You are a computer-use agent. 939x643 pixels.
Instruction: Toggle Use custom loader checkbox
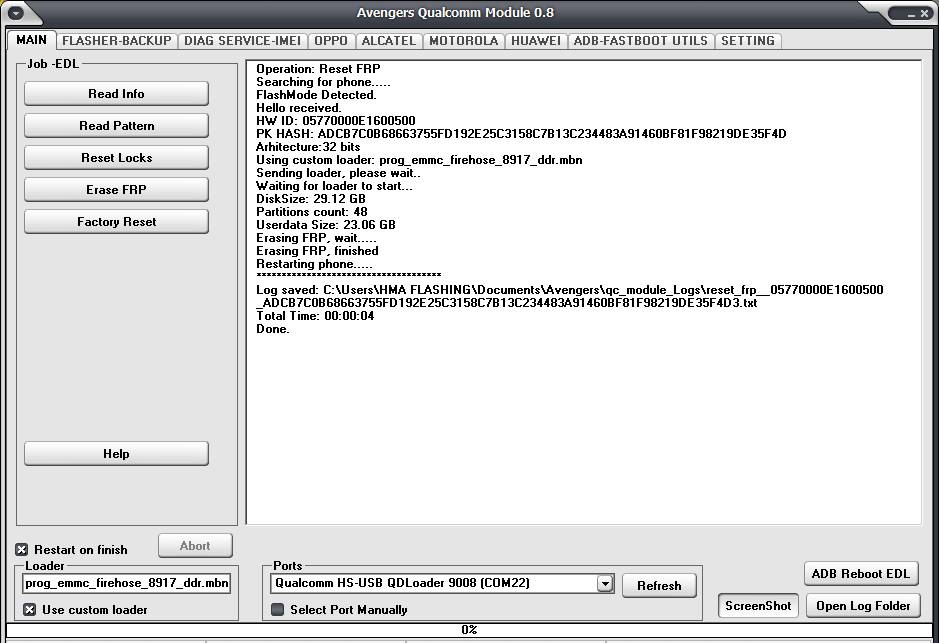coord(29,609)
